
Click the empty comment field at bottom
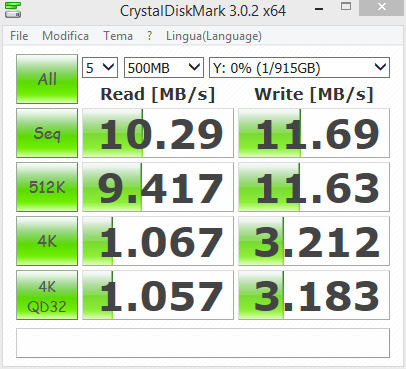203,343
